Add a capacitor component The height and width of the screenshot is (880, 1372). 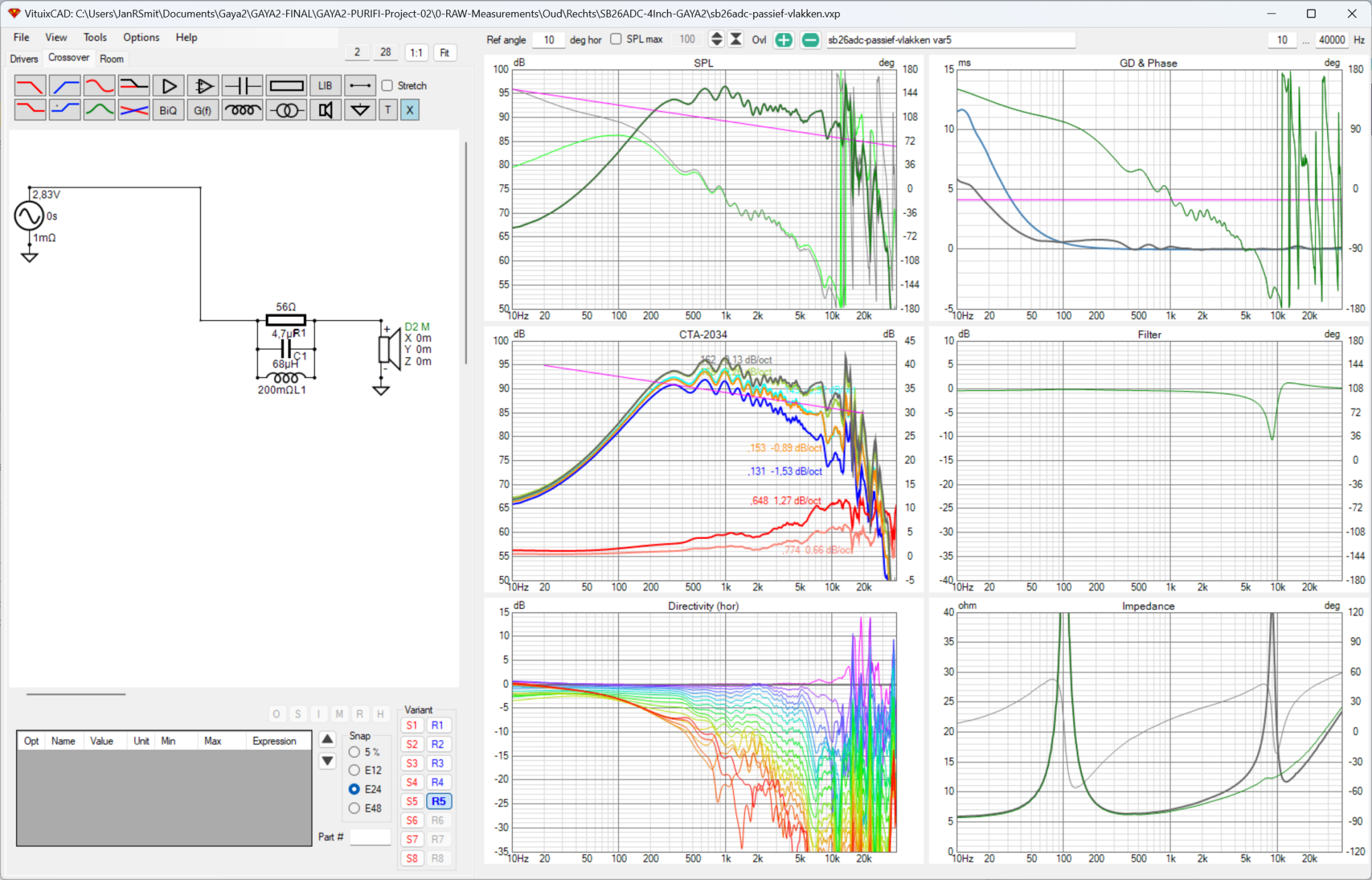point(243,86)
